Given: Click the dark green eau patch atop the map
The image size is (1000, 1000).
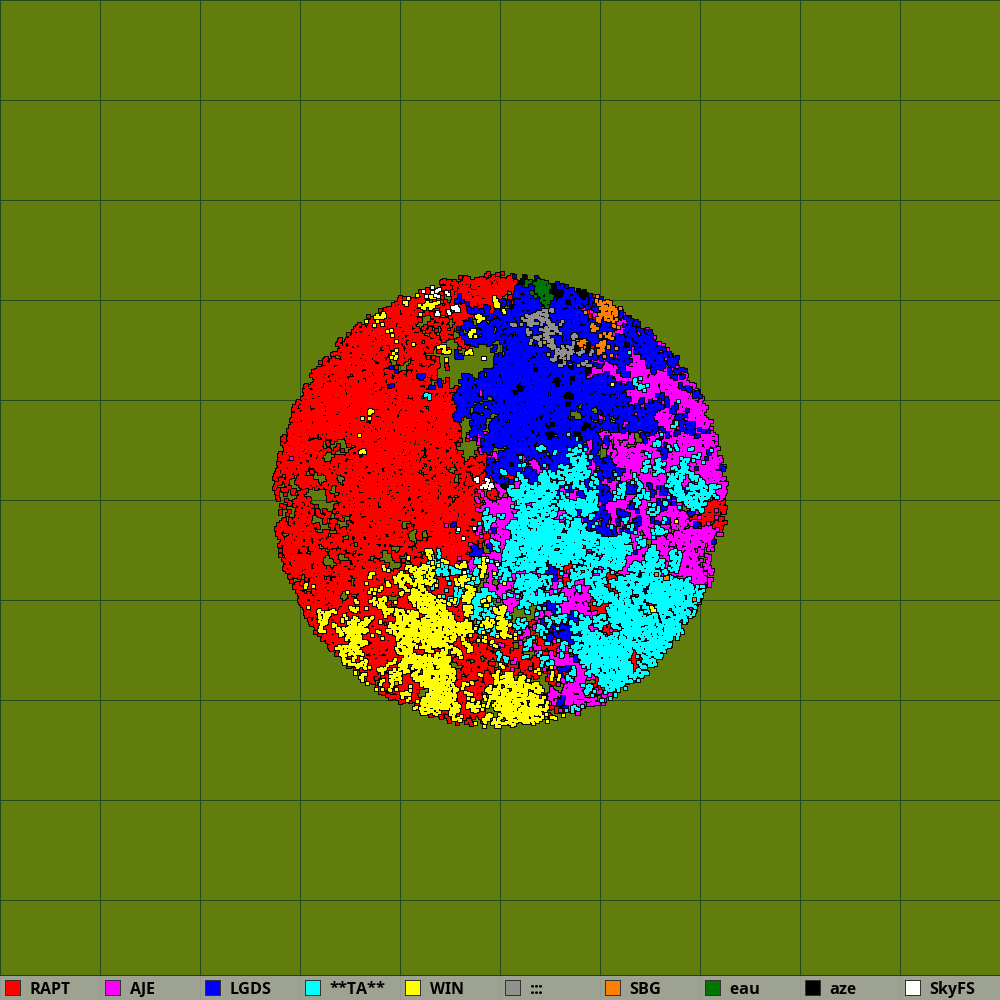Looking at the screenshot, I should pos(542,290).
